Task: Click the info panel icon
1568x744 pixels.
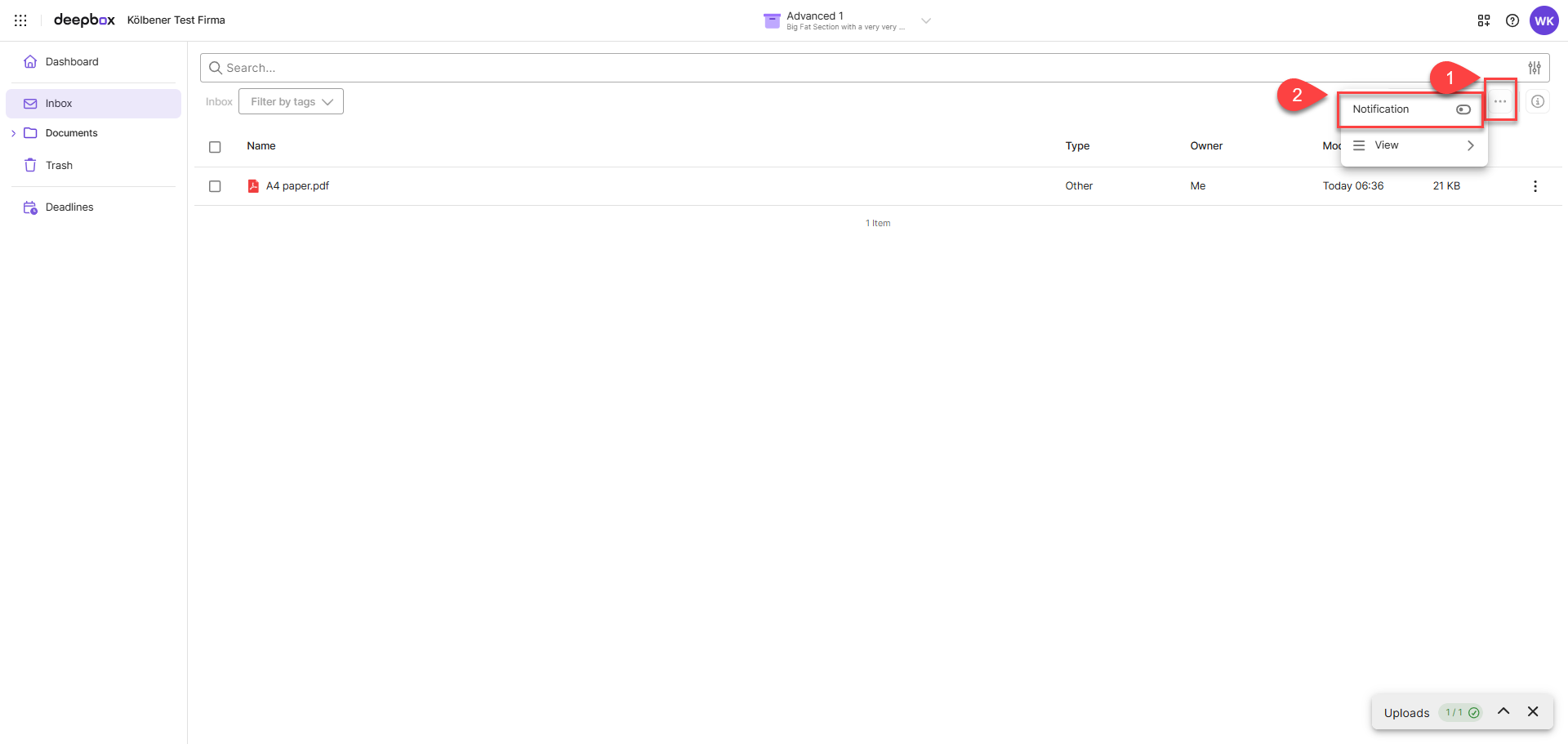Action: click(x=1538, y=101)
